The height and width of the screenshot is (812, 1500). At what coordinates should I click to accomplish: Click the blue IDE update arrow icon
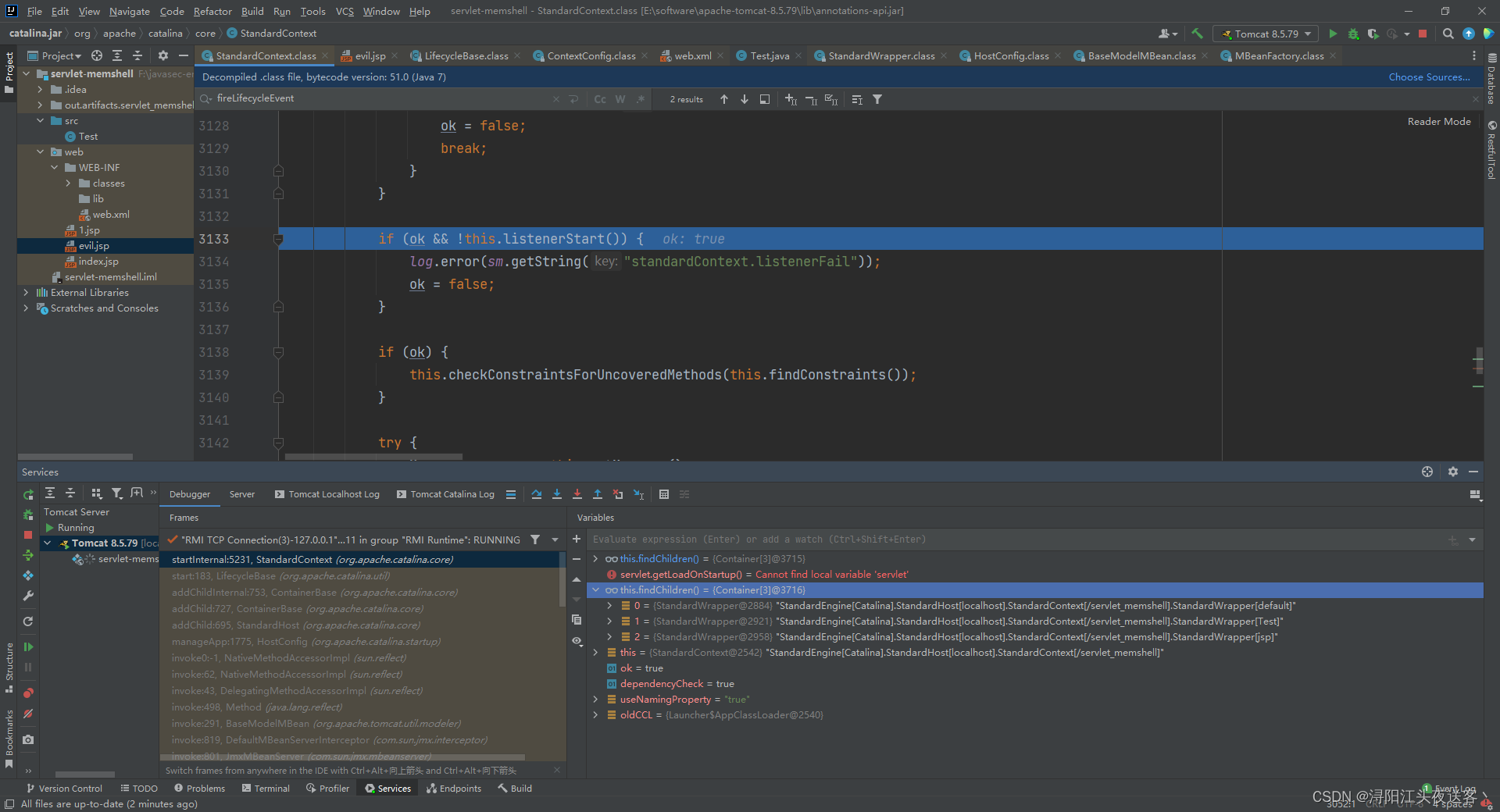(x=1469, y=34)
